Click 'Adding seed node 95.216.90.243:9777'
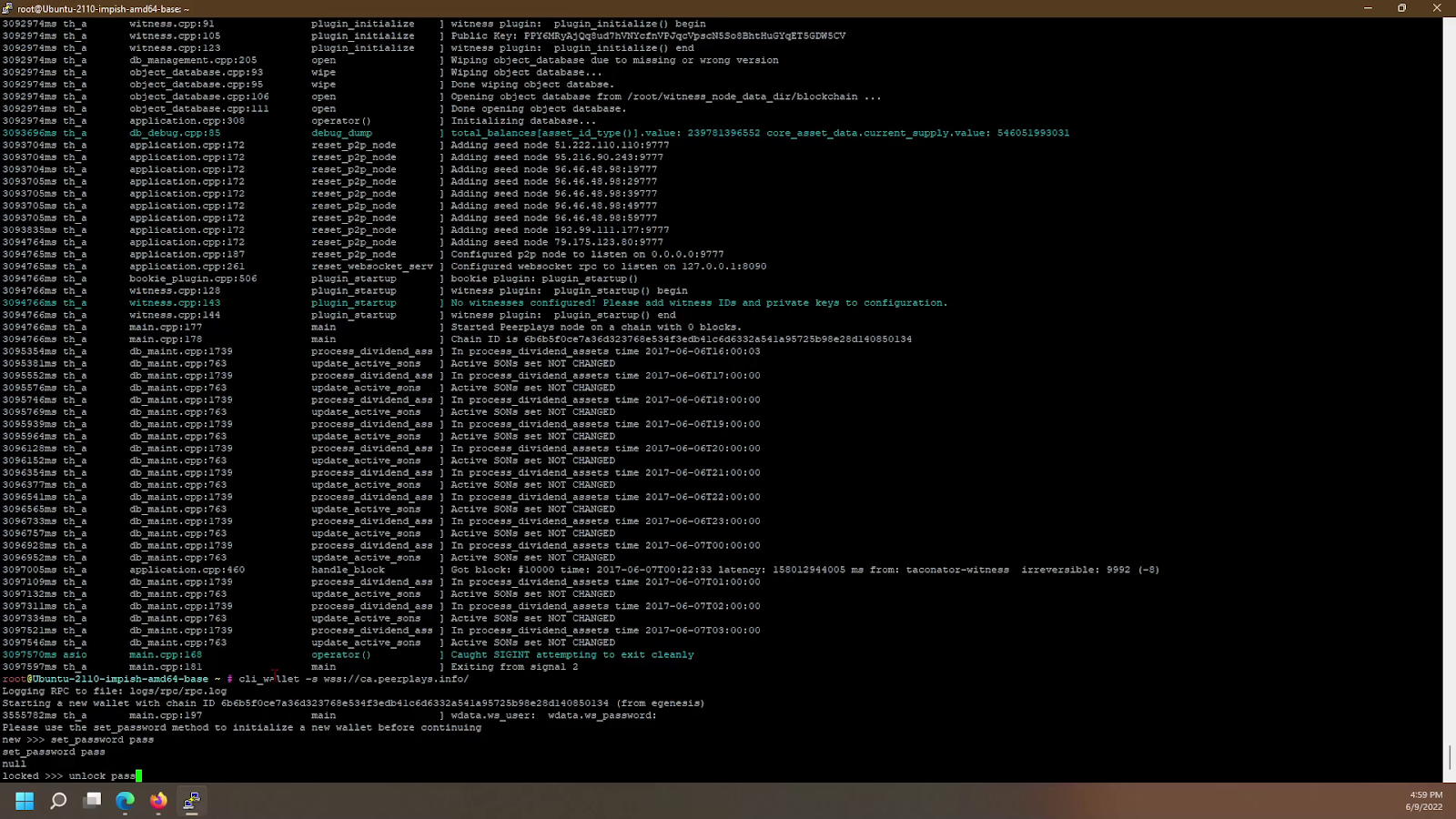Viewport: 1456px width, 819px height. coord(557,157)
